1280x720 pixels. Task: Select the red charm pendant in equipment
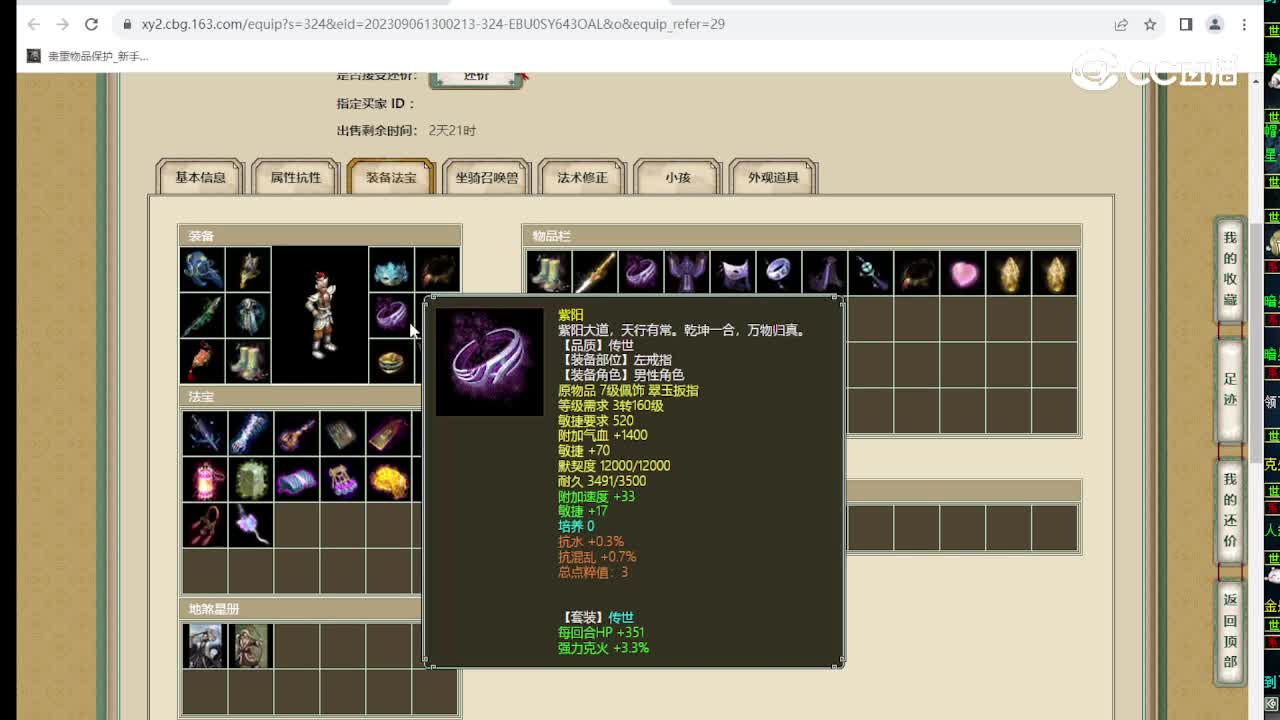point(203,362)
